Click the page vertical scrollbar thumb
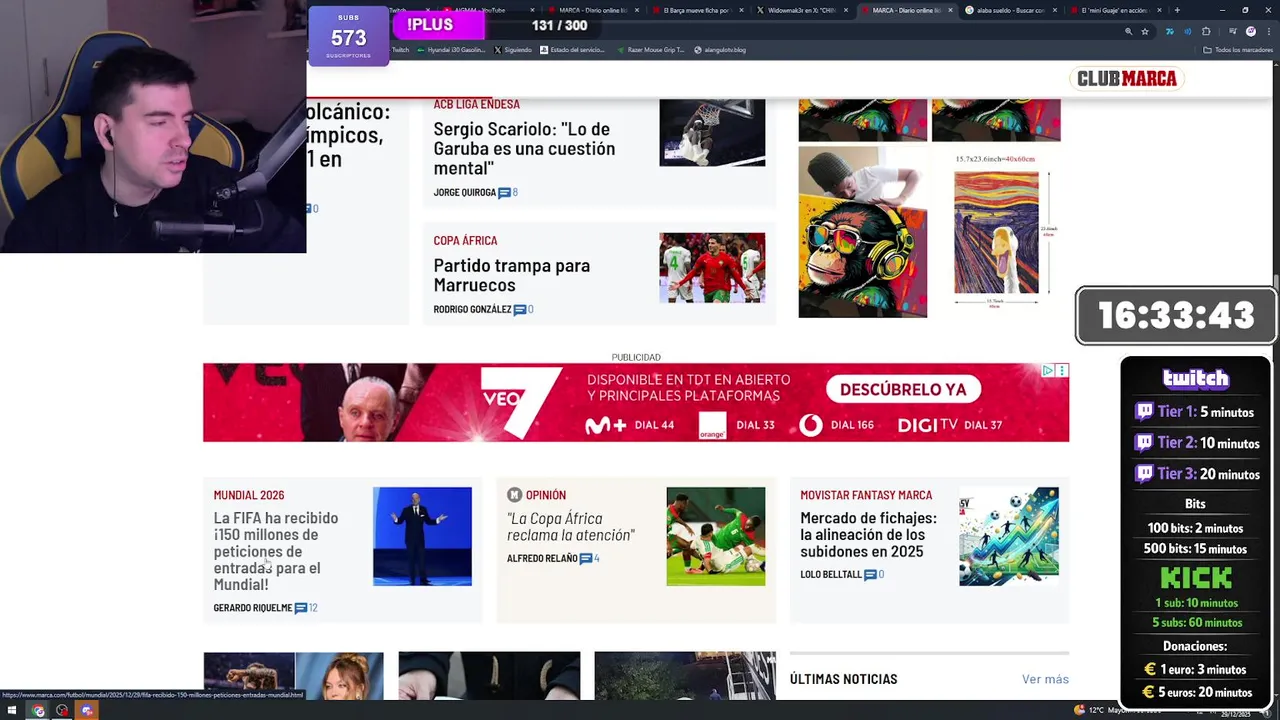Viewport: 1280px width, 720px height. point(1276,281)
